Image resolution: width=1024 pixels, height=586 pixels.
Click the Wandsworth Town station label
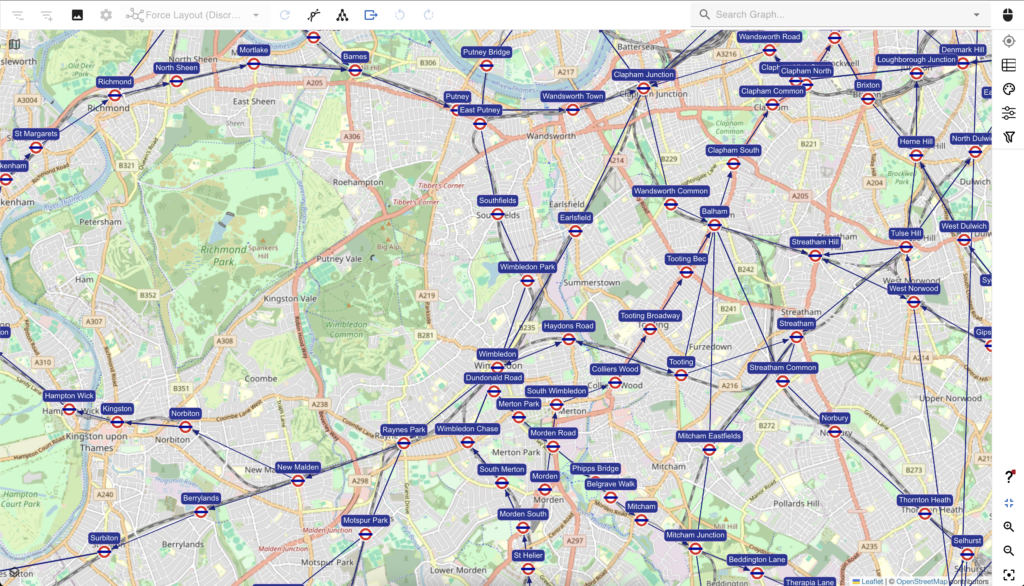point(572,96)
